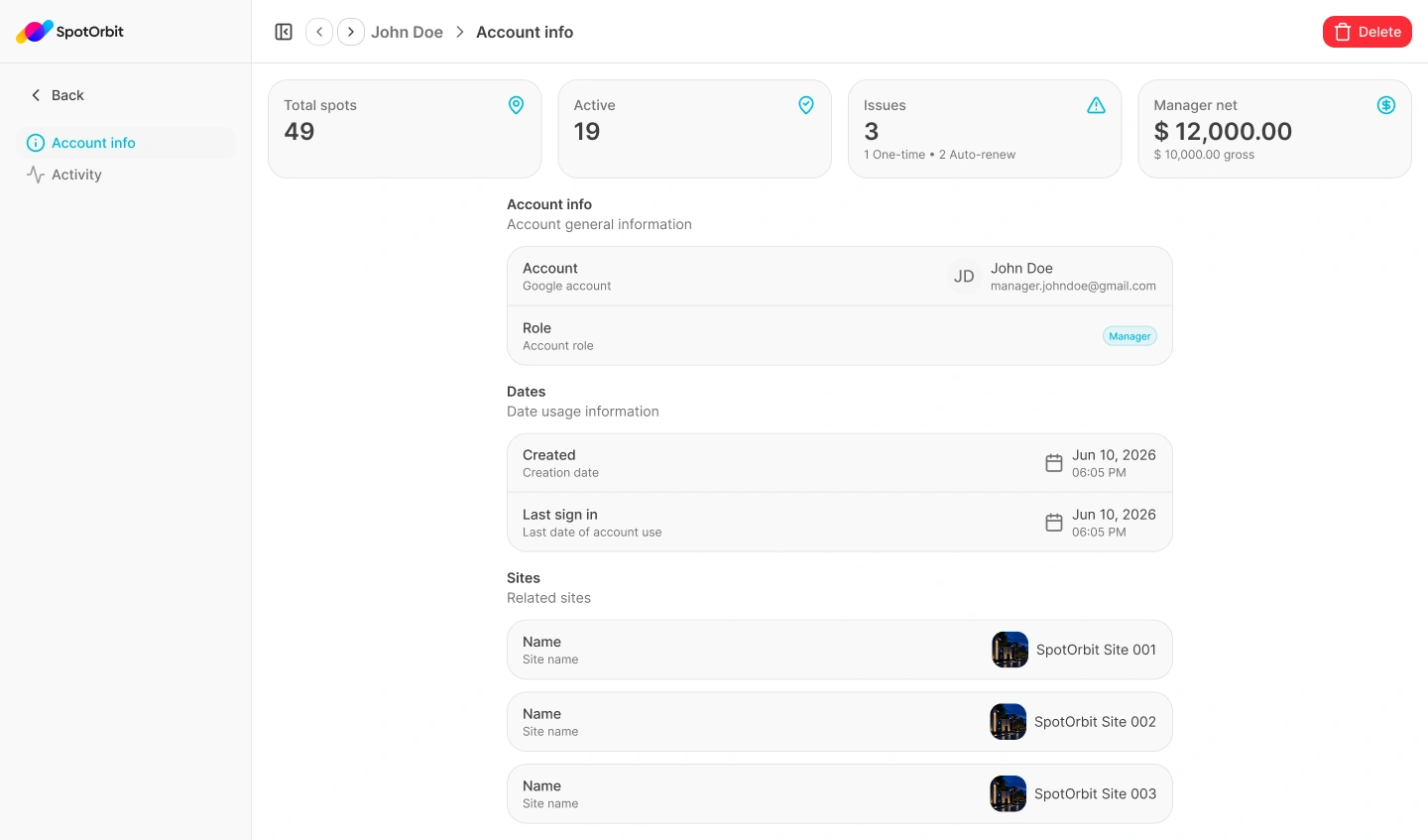Select Account info in sidebar
This screenshot has height=840, width=1428.
point(126,143)
